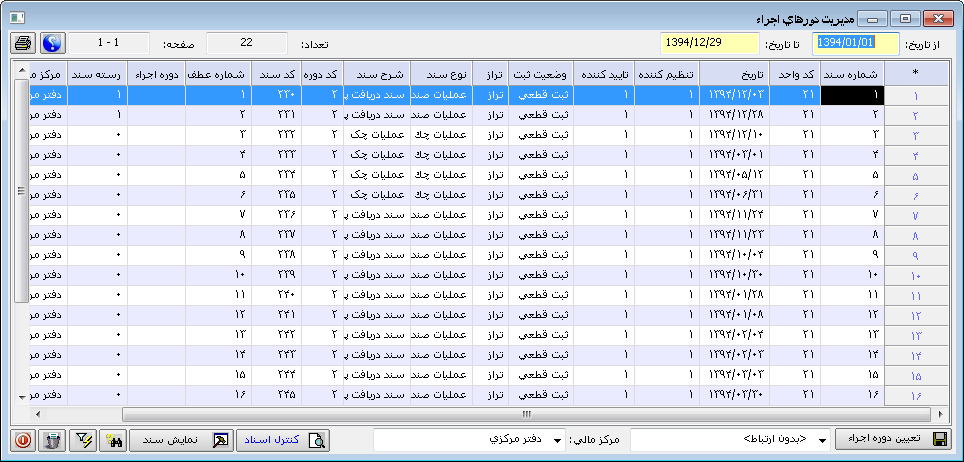This screenshot has width=964, height=462.
Task: Click the دوره اجراء column header
Action: coord(156,73)
